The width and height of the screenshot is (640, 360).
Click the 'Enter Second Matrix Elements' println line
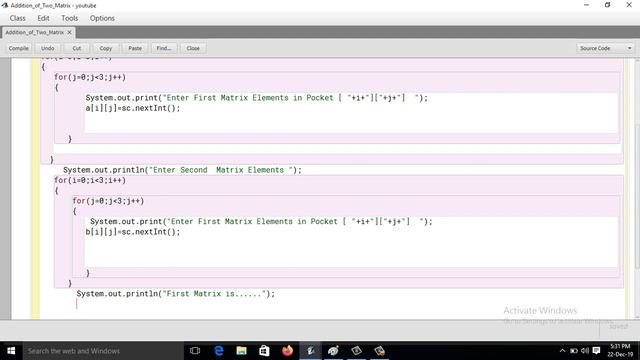click(182, 170)
